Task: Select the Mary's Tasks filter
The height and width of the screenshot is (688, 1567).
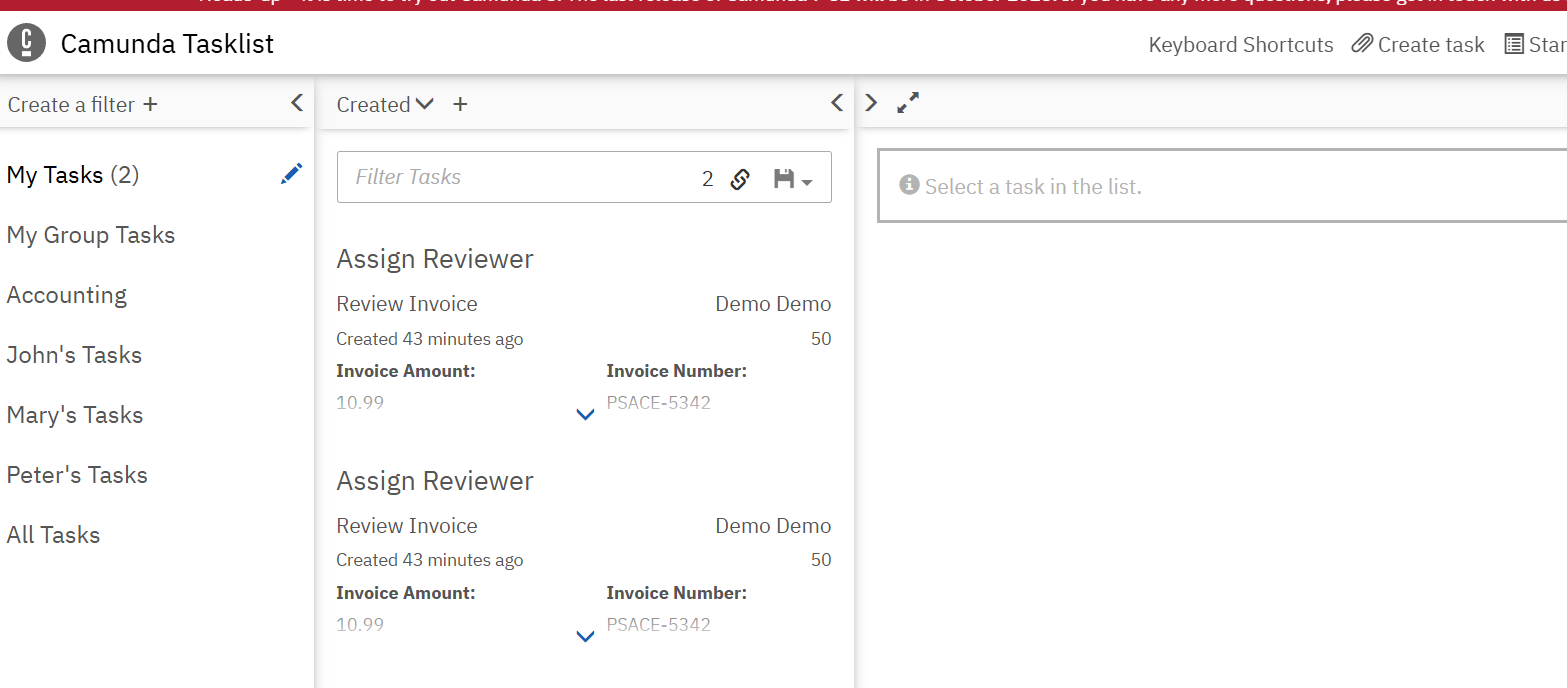Action: pyautogui.click(x=75, y=415)
